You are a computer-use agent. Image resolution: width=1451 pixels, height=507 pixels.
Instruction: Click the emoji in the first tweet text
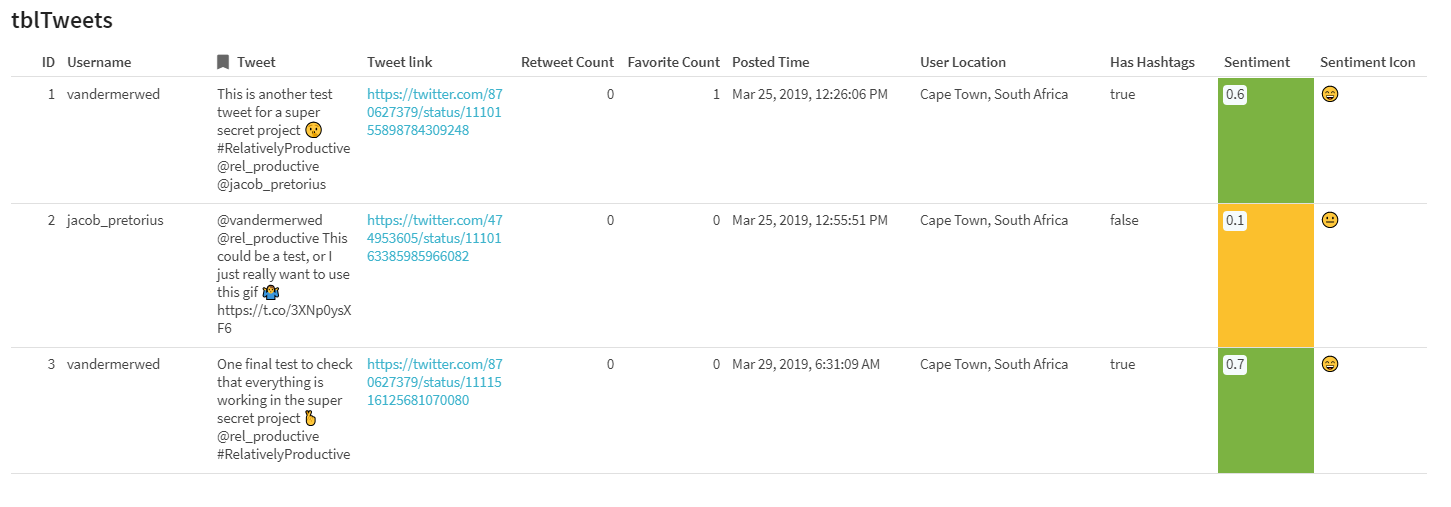[x=313, y=130]
